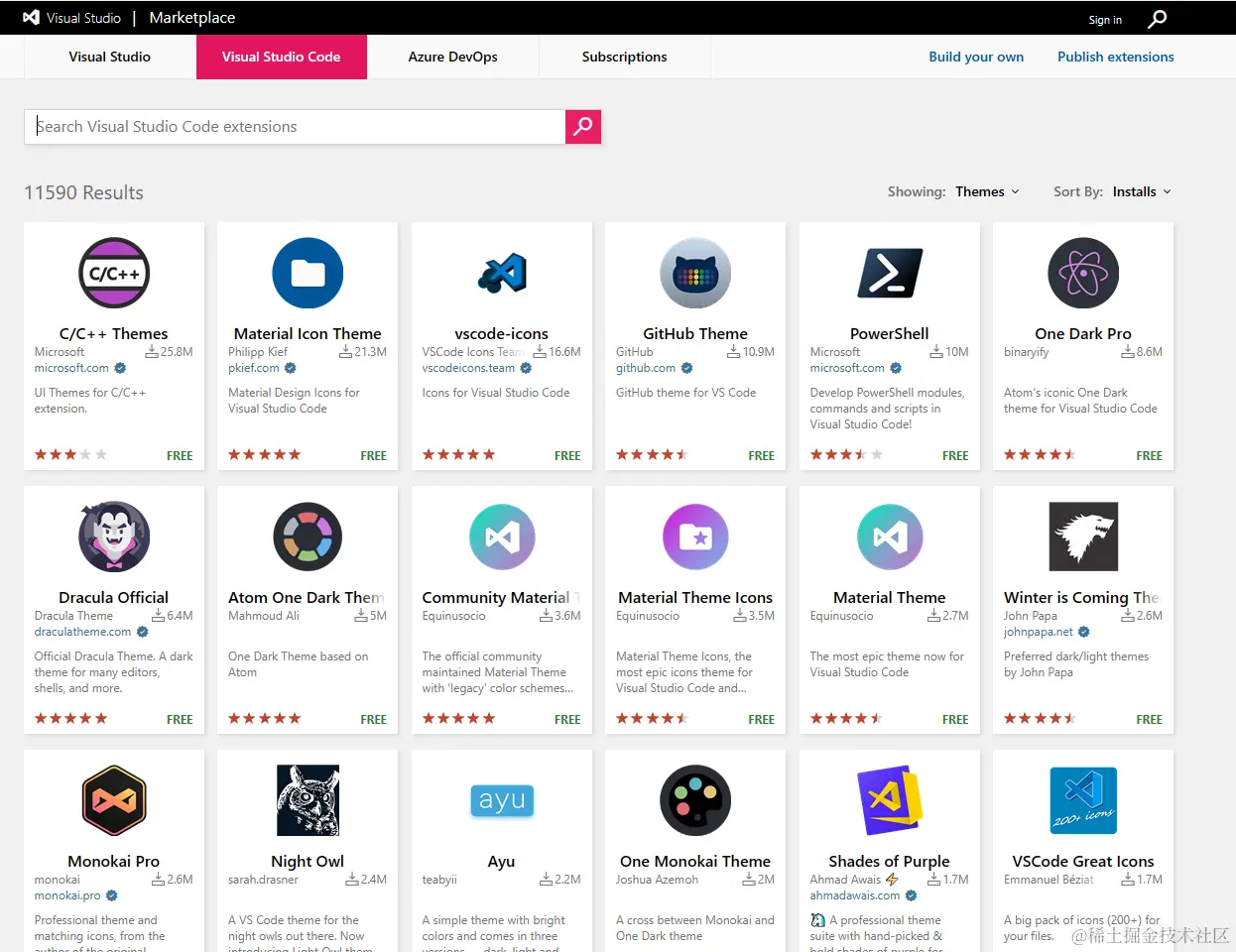This screenshot has height=952, width=1236.
Task: Visit vscodeicons.team publisher link
Action: pos(468,368)
